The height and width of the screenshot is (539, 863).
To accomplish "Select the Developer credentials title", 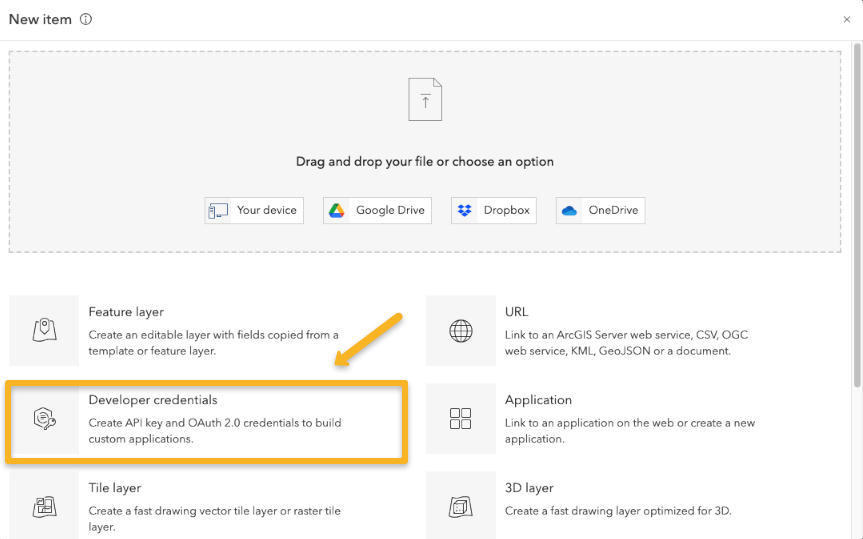I will [x=153, y=400].
